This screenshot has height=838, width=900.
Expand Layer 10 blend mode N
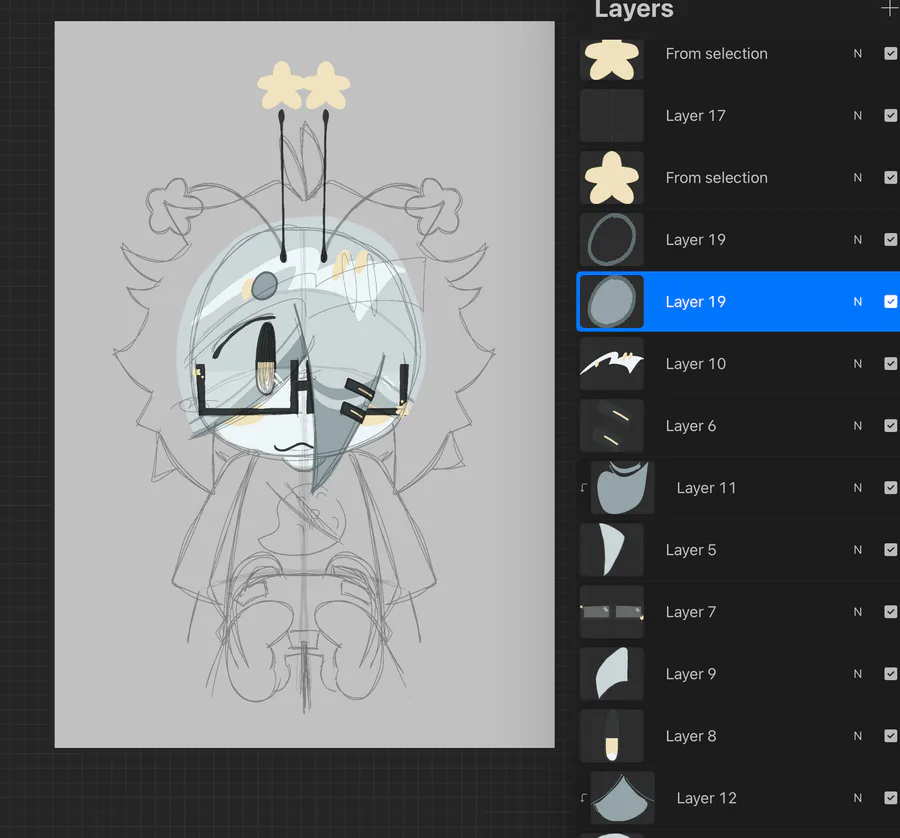[858, 363]
